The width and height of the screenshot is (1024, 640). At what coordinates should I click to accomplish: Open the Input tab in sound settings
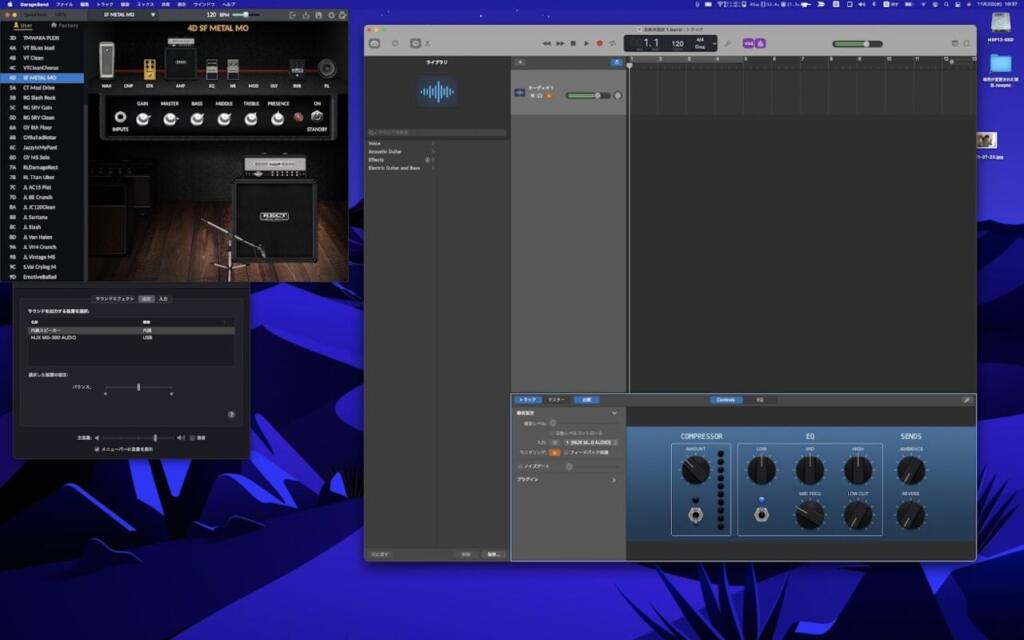[163, 298]
